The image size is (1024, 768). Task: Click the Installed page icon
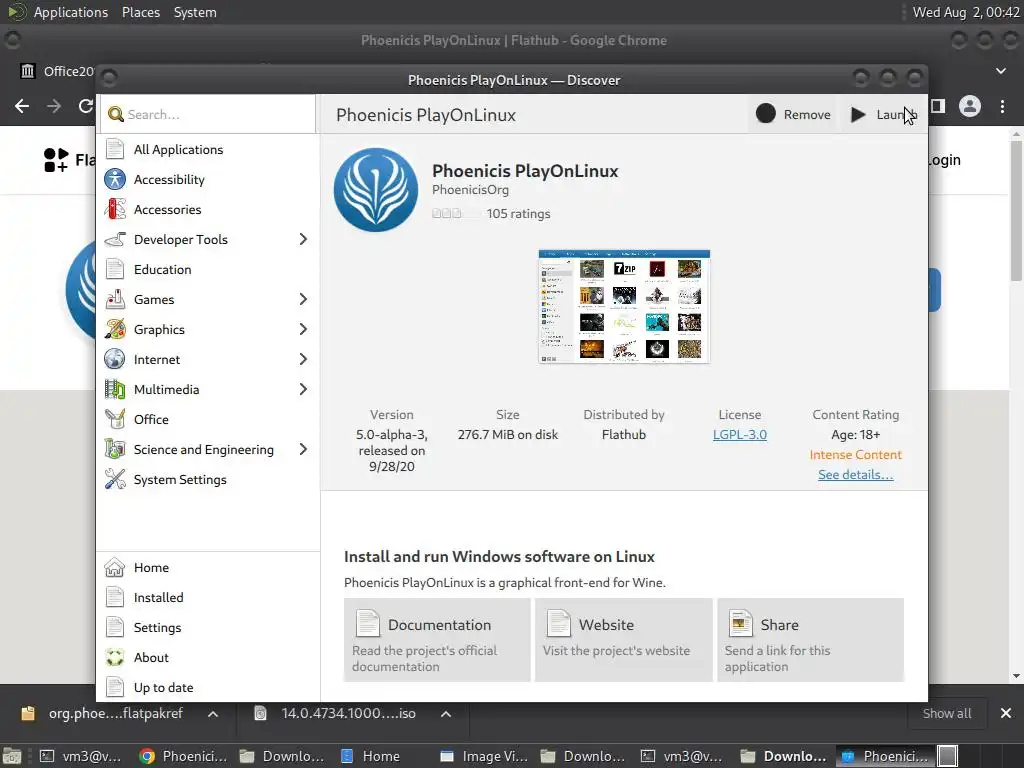pos(115,598)
